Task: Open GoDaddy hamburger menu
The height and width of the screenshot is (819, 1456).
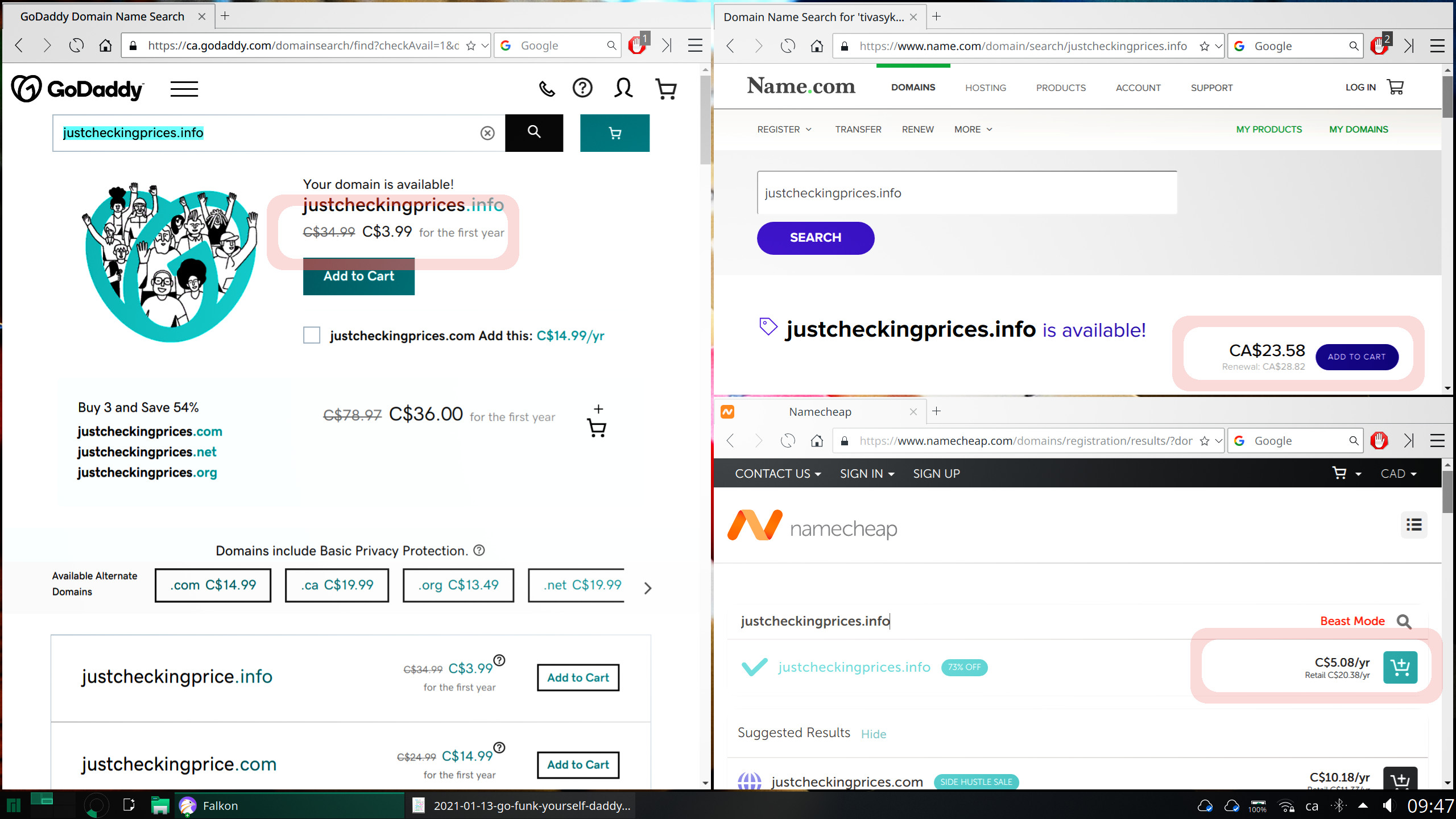Action: point(184,89)
